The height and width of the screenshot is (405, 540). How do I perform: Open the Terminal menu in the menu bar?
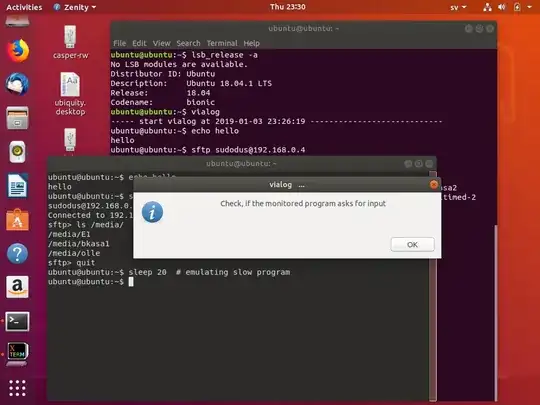click(x=222, y=43)
